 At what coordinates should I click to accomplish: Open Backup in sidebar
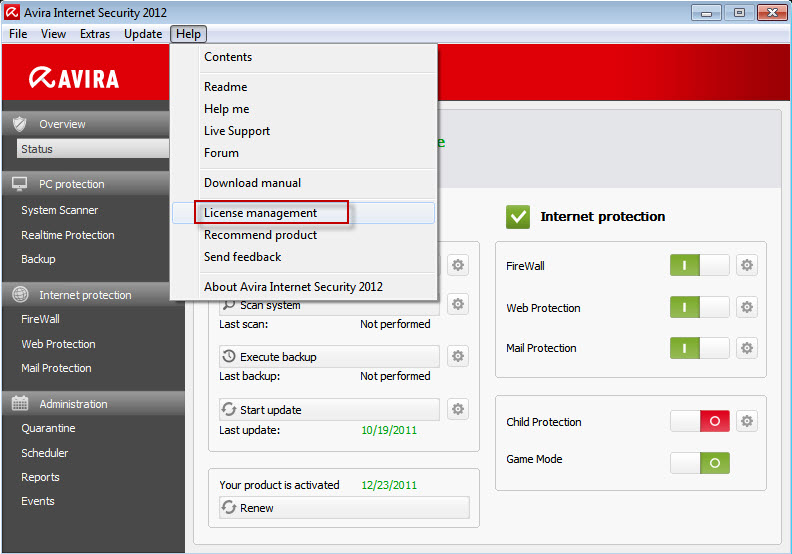click(x=38, y=259)
